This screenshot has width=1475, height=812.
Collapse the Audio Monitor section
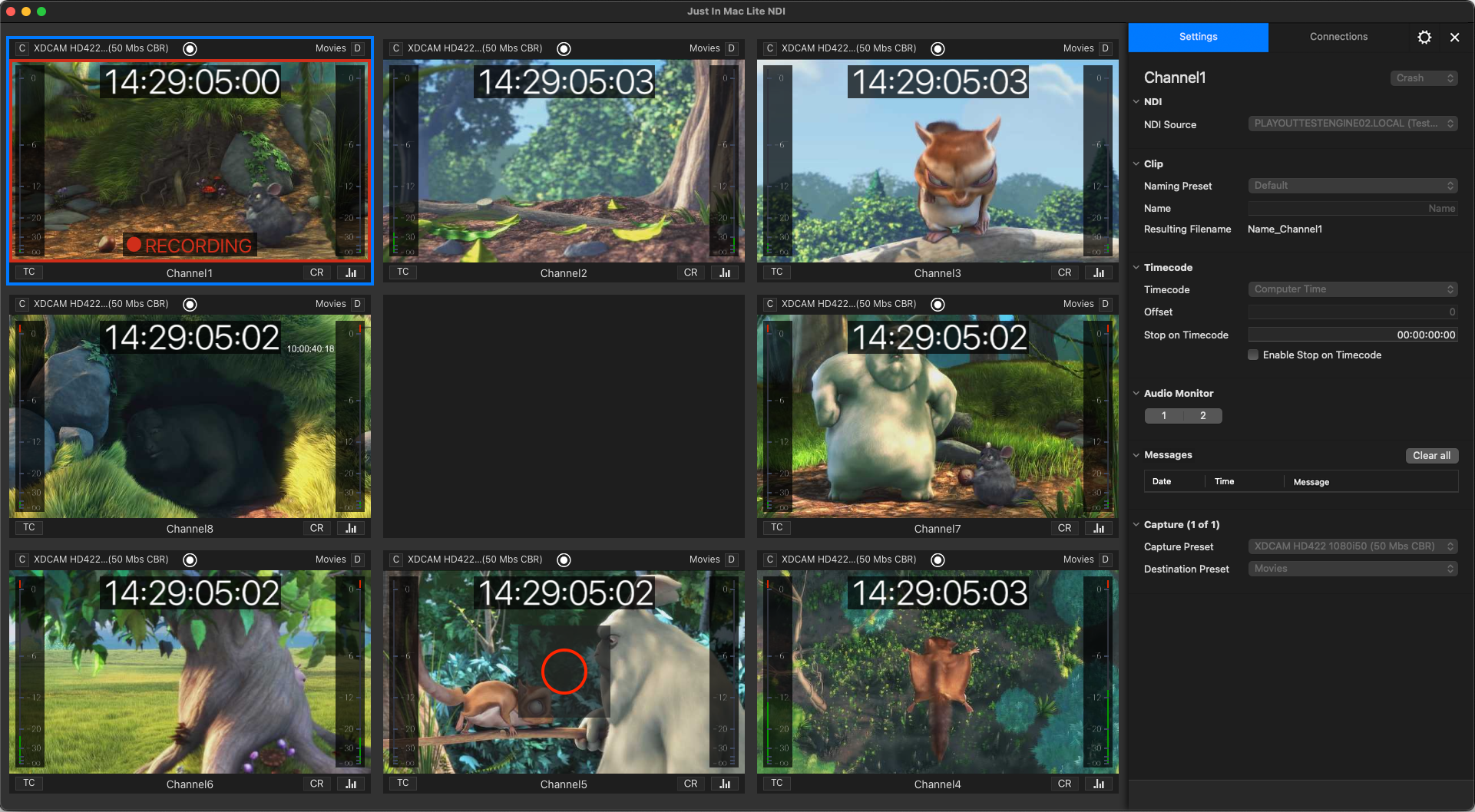point(1136,393)
